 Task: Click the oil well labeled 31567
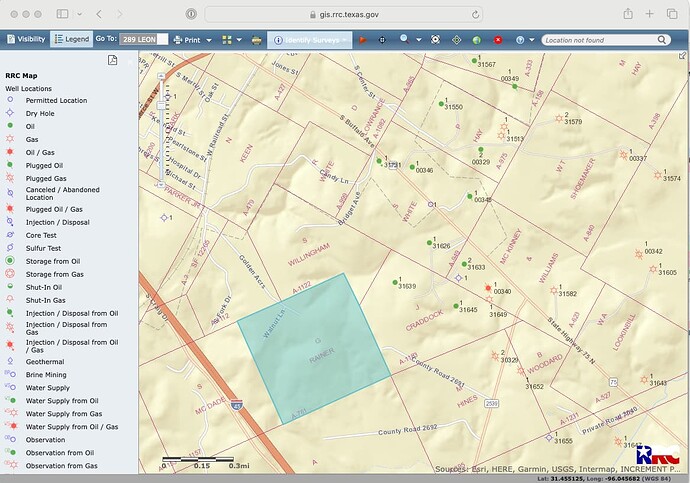[474, 61]
